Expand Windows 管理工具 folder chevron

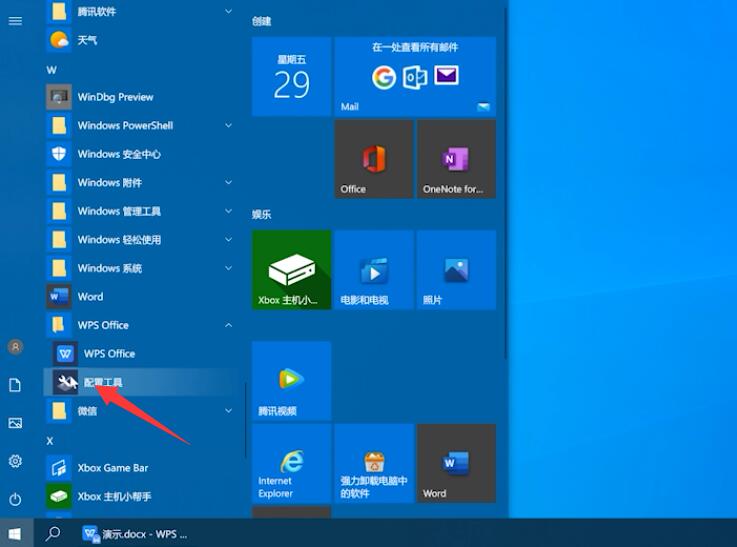[228, 211]
